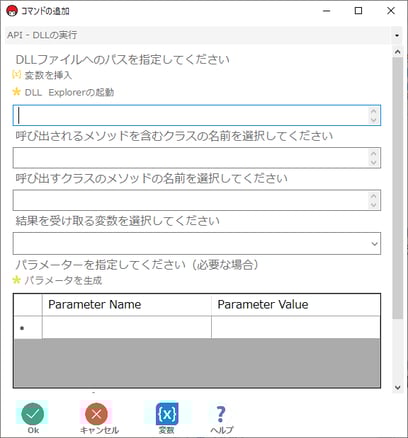Open the ヘルプ question mark icon
Image resolution: width=408 pixels, height=438 pixels.
[x=221, y=414]
